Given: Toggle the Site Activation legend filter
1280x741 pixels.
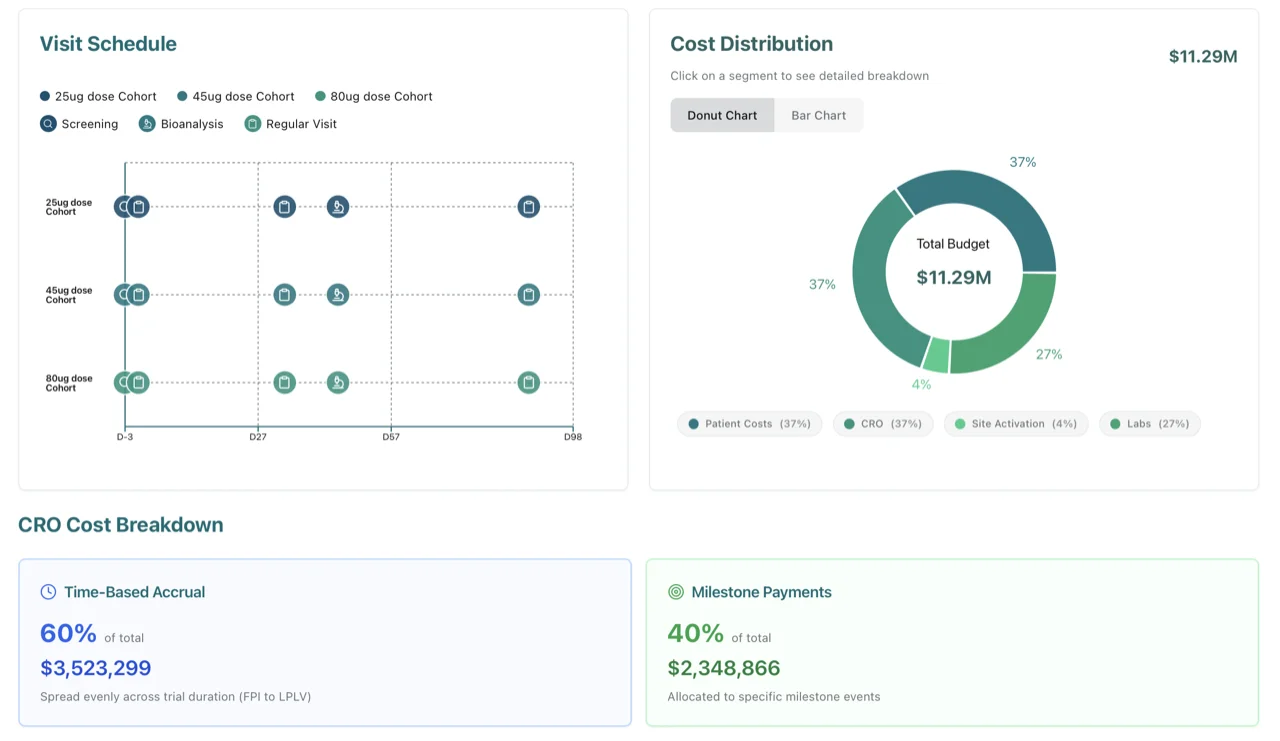Looking at the screenshot, I should coord(1016,423).
